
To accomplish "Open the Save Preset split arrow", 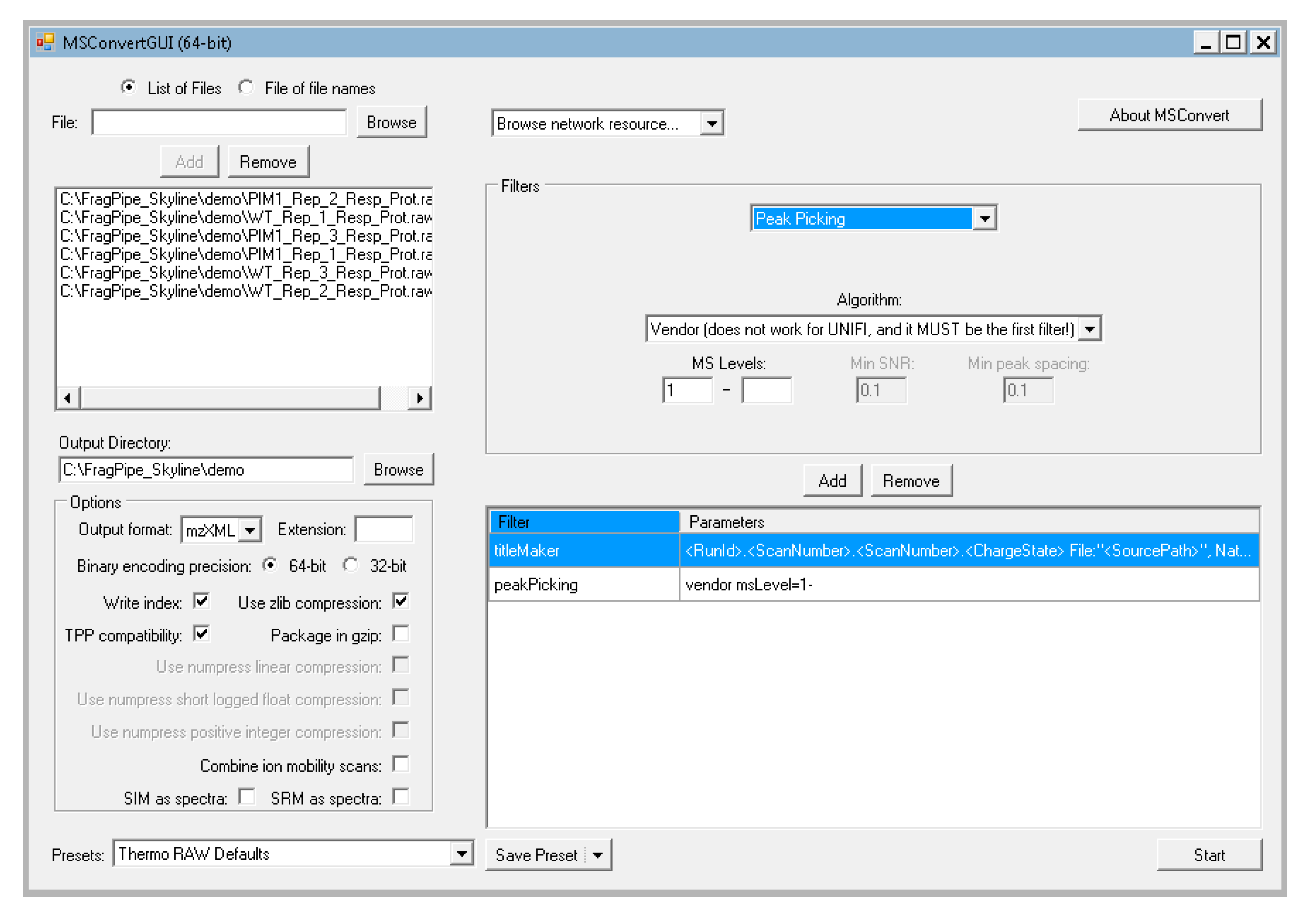I will 598,855.
